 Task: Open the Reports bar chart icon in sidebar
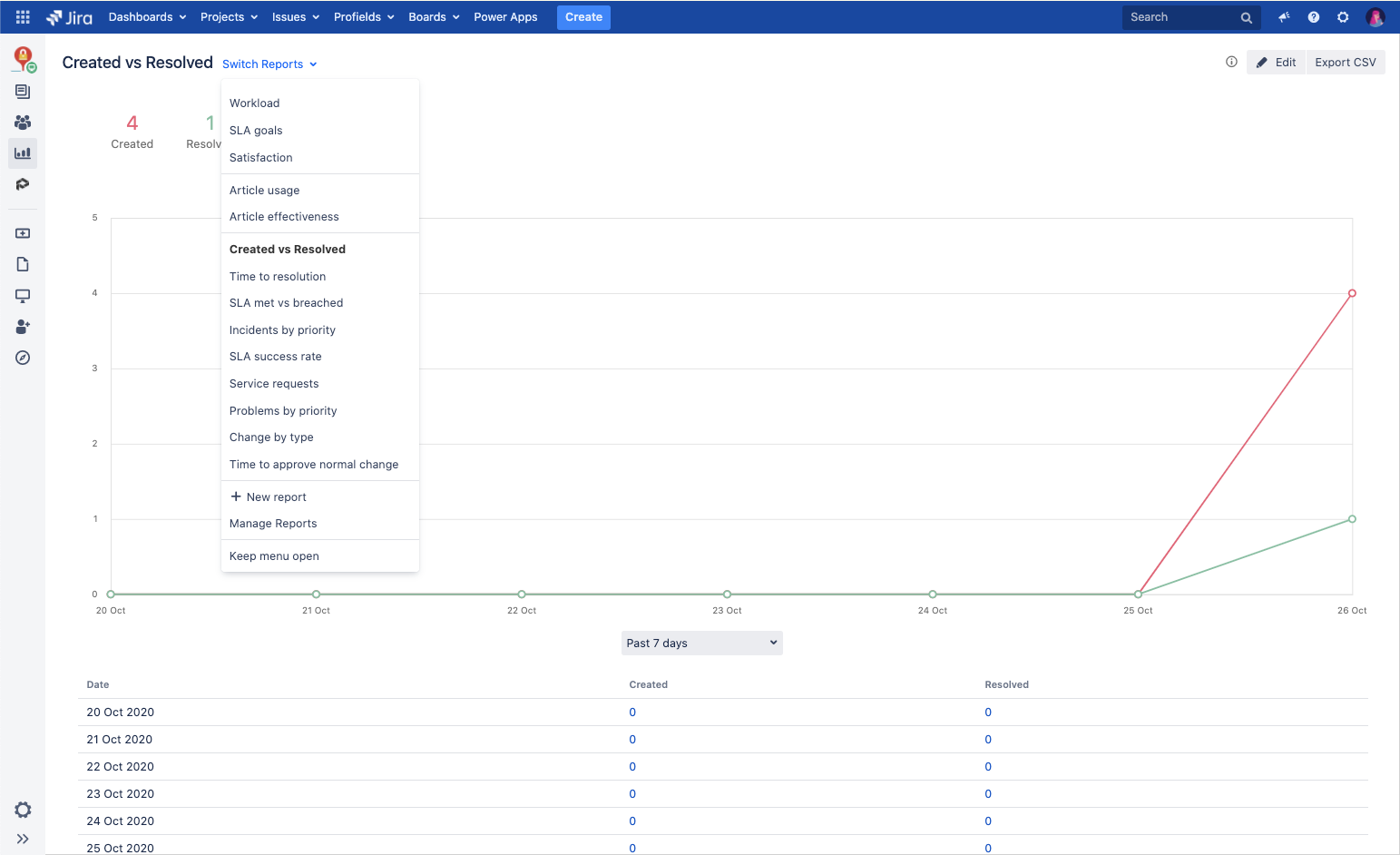click(x=23, y=152)
